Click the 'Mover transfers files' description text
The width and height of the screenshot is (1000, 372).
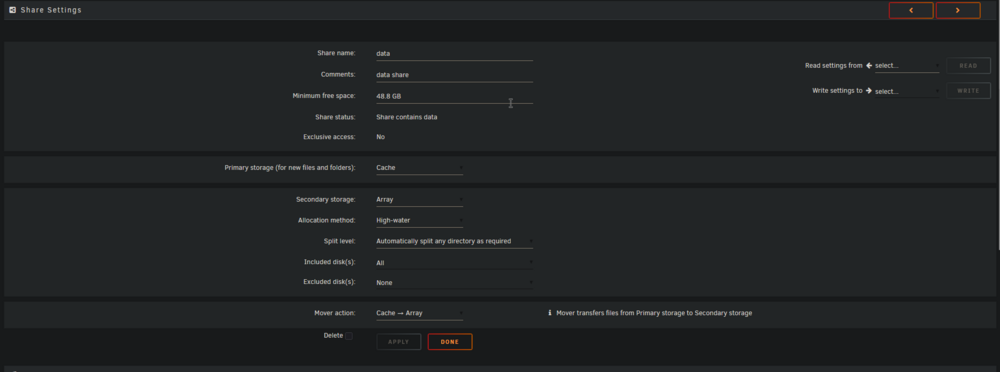click(x=654, y=313)
